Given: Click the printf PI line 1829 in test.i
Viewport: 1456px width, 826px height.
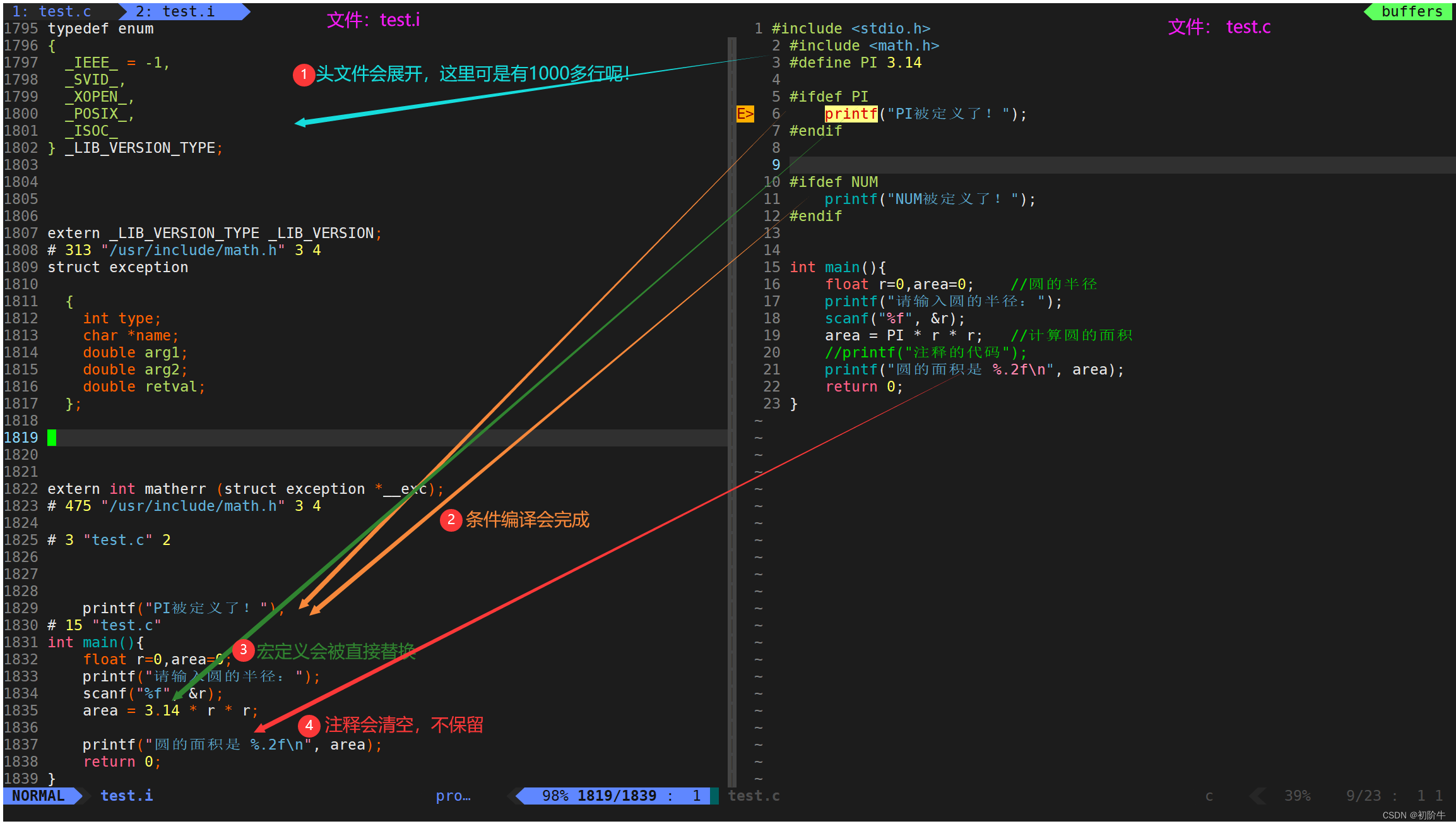Looking at the screenshot, I should pyautogui.click(x=184, y=608).
